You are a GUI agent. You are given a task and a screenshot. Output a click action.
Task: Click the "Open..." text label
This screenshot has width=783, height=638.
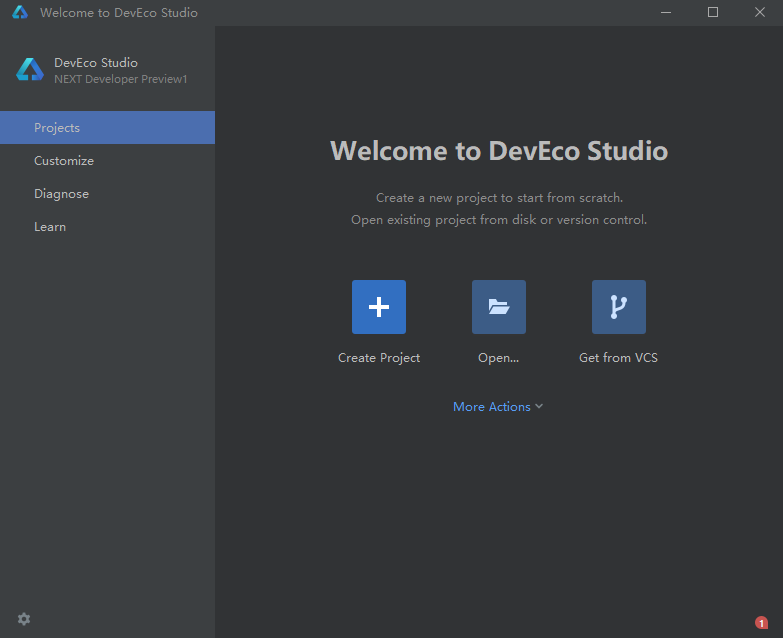click(x=499, y=358)
